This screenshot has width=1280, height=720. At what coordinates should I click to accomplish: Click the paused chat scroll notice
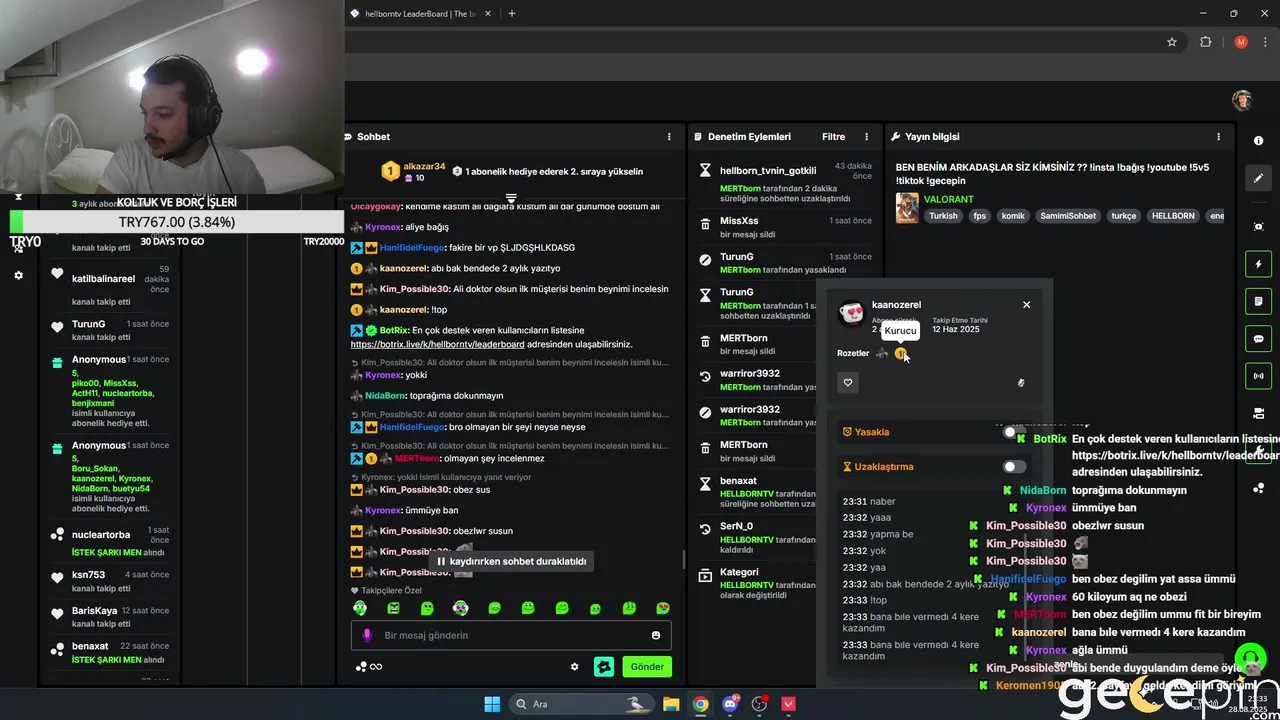tap(512, 561)
